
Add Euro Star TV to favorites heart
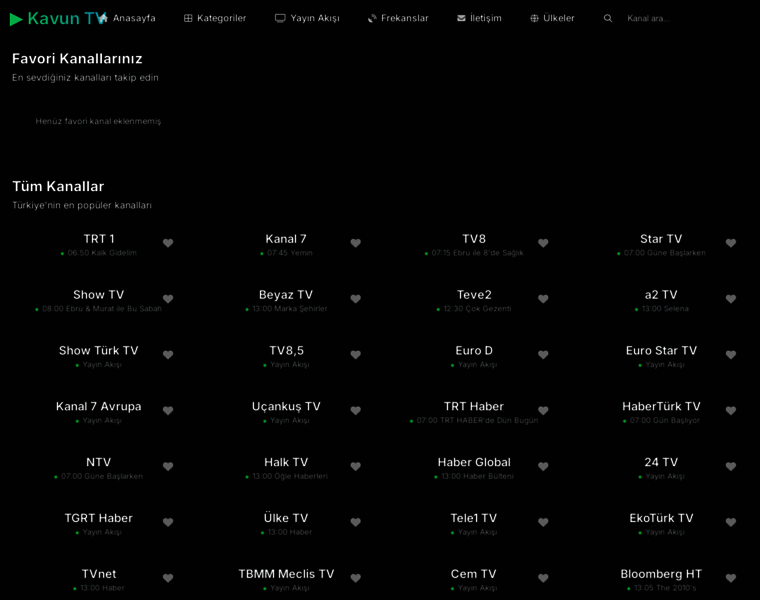coord(731,354)
